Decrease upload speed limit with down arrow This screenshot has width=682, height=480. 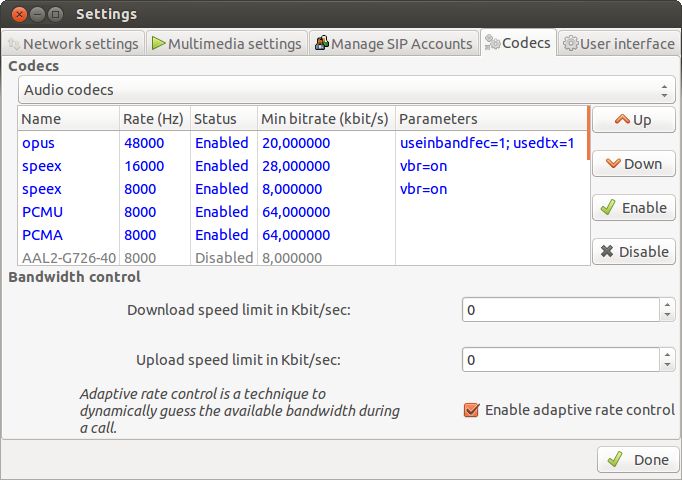(x=667, y=365)
